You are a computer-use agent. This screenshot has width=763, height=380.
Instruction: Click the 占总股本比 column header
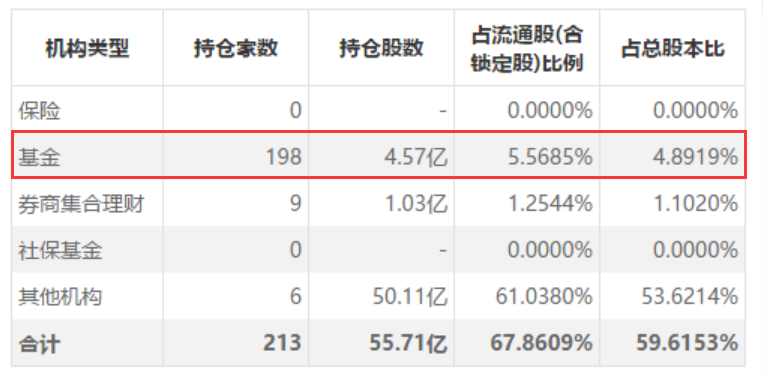[x=672, y=49]
